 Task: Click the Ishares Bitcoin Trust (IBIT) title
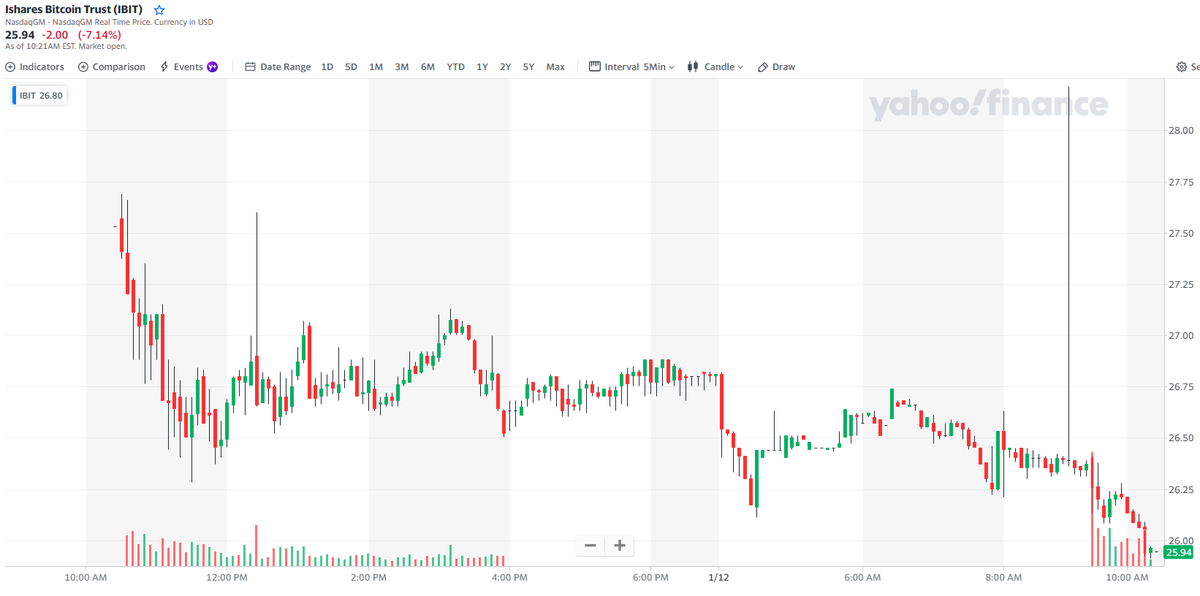coord(74,9)
